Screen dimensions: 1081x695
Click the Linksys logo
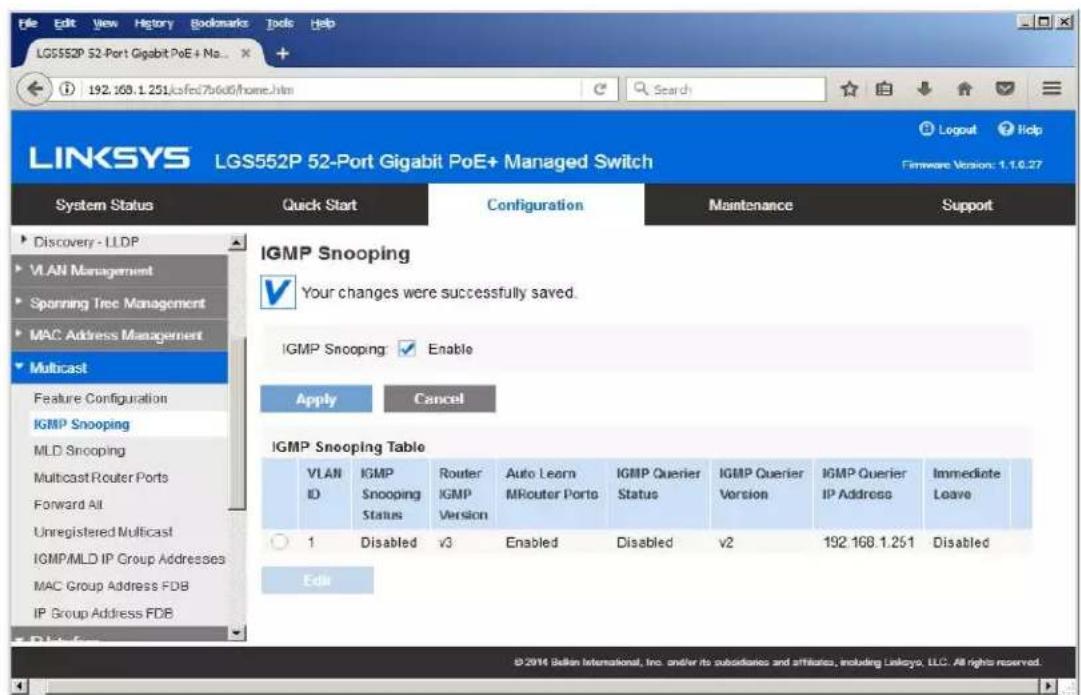(x=110, y=159)
